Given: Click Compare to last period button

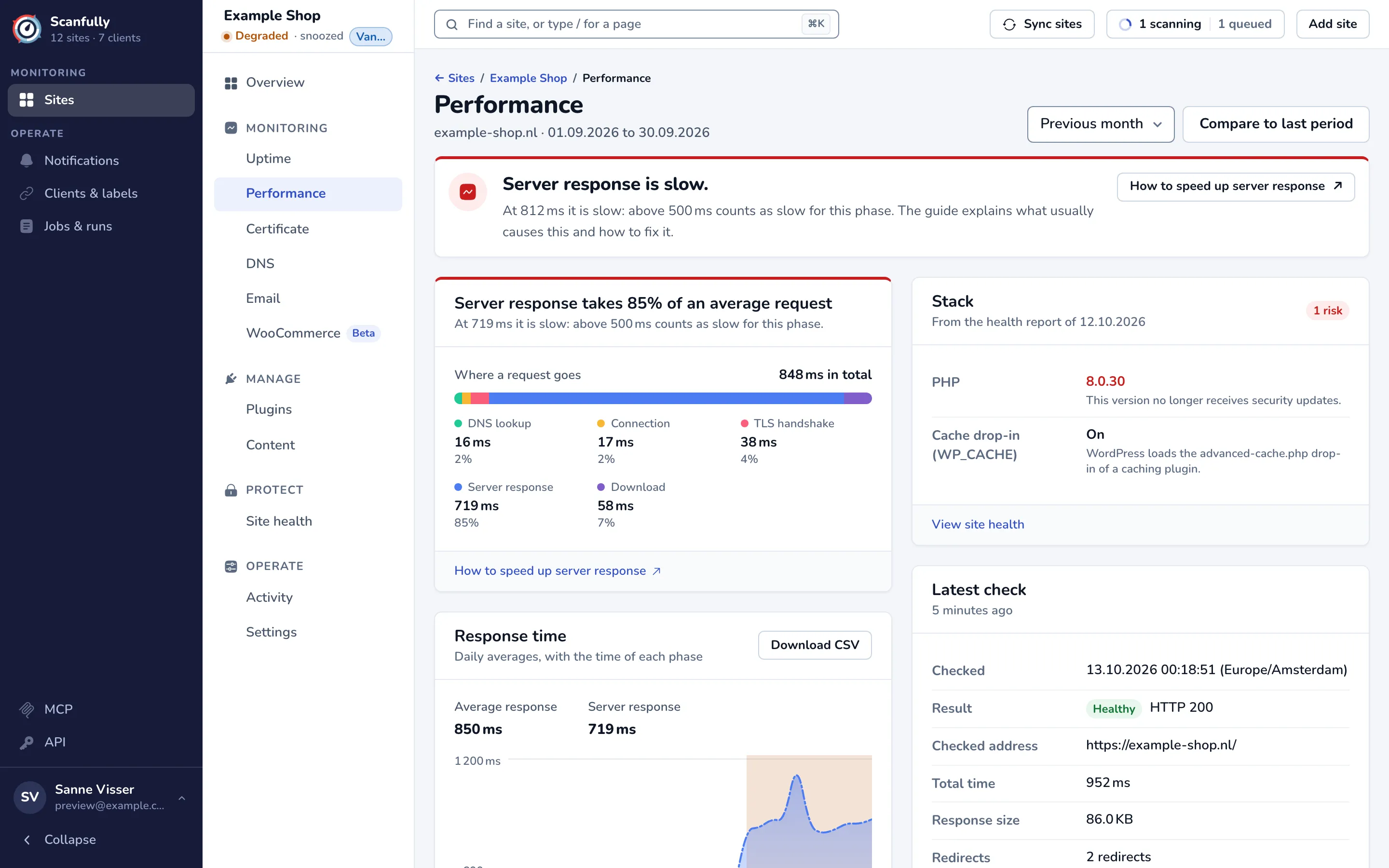Looking at the screenshot, I should pos(1275,124).
